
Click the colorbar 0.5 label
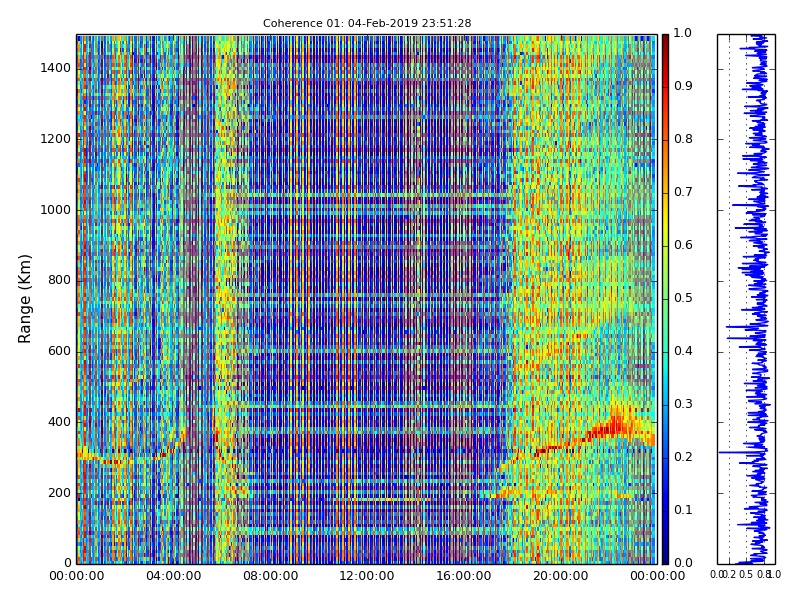point(683,298)
